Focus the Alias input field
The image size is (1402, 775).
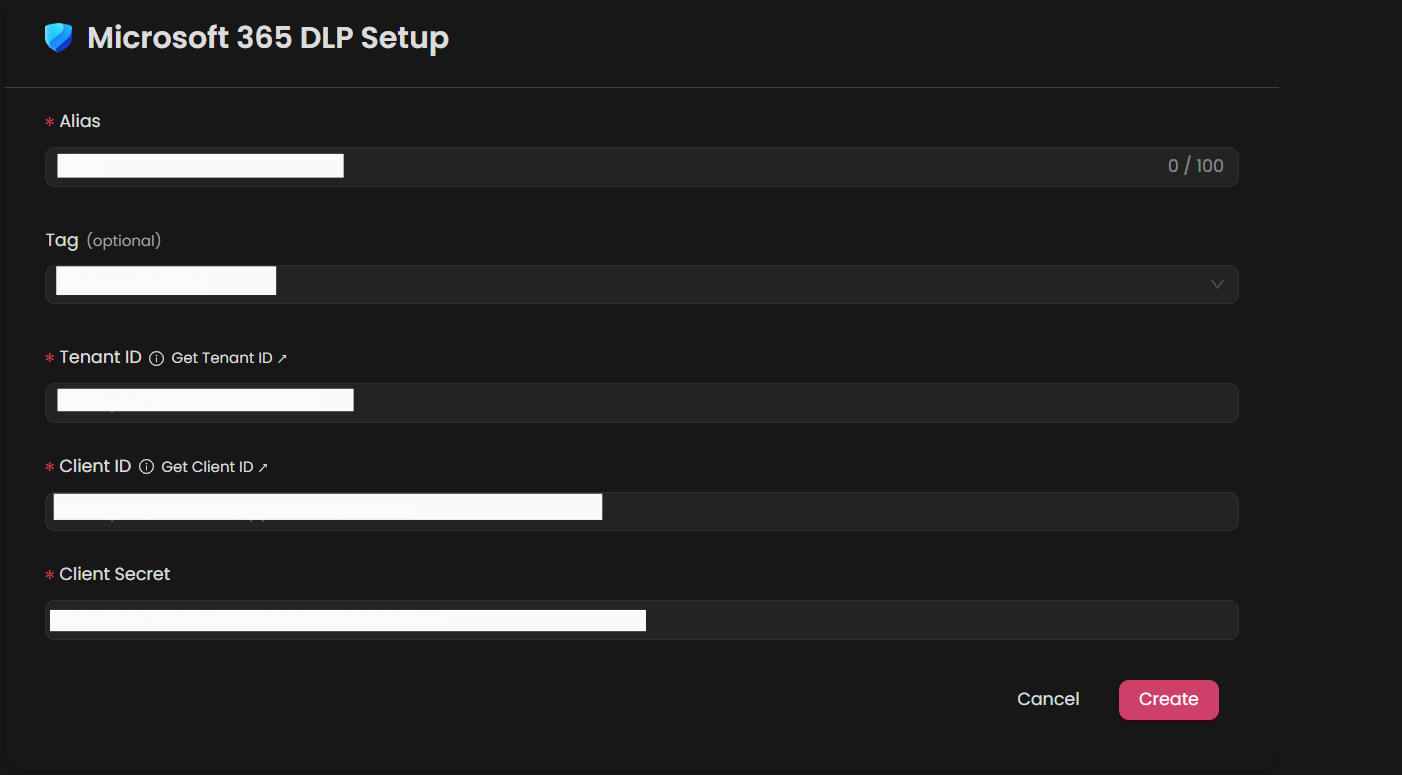coord(642,167)
